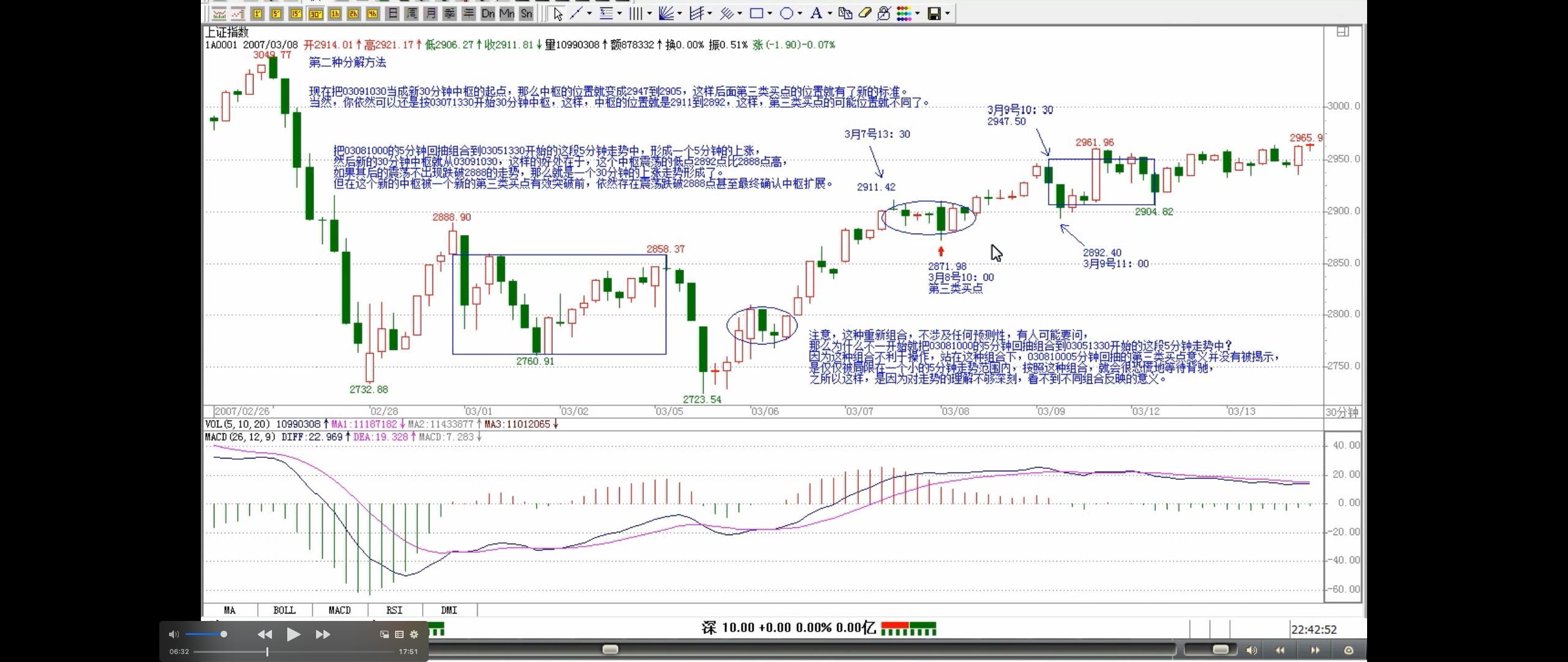Click the bottom-right rewind button
The image size is (1568, 662).
[x=1280, y=650]
